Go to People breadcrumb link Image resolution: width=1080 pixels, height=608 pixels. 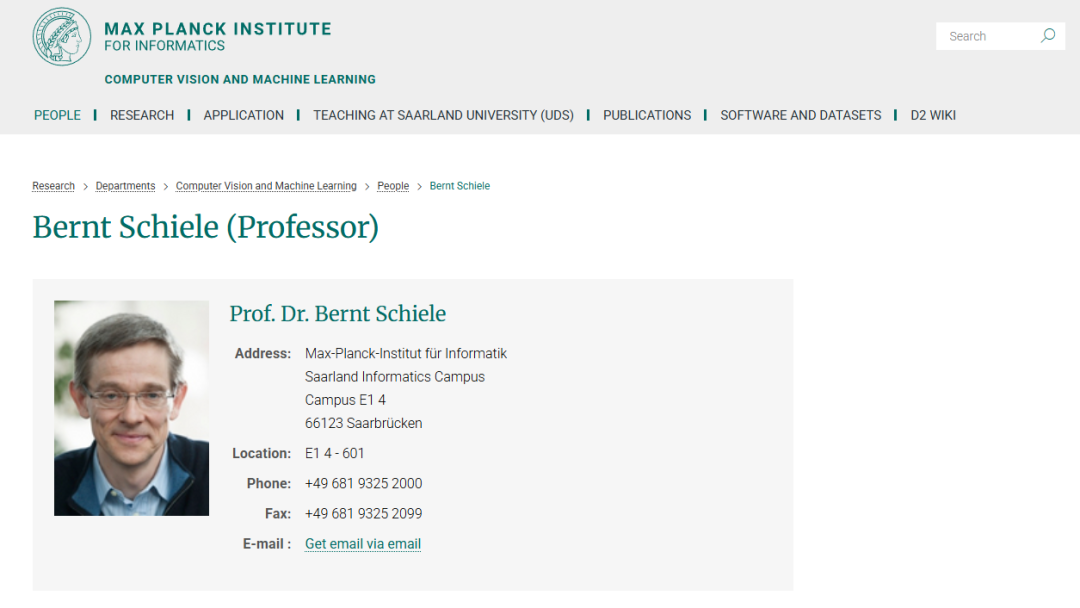pyautogui.click(x=393, y=186)
